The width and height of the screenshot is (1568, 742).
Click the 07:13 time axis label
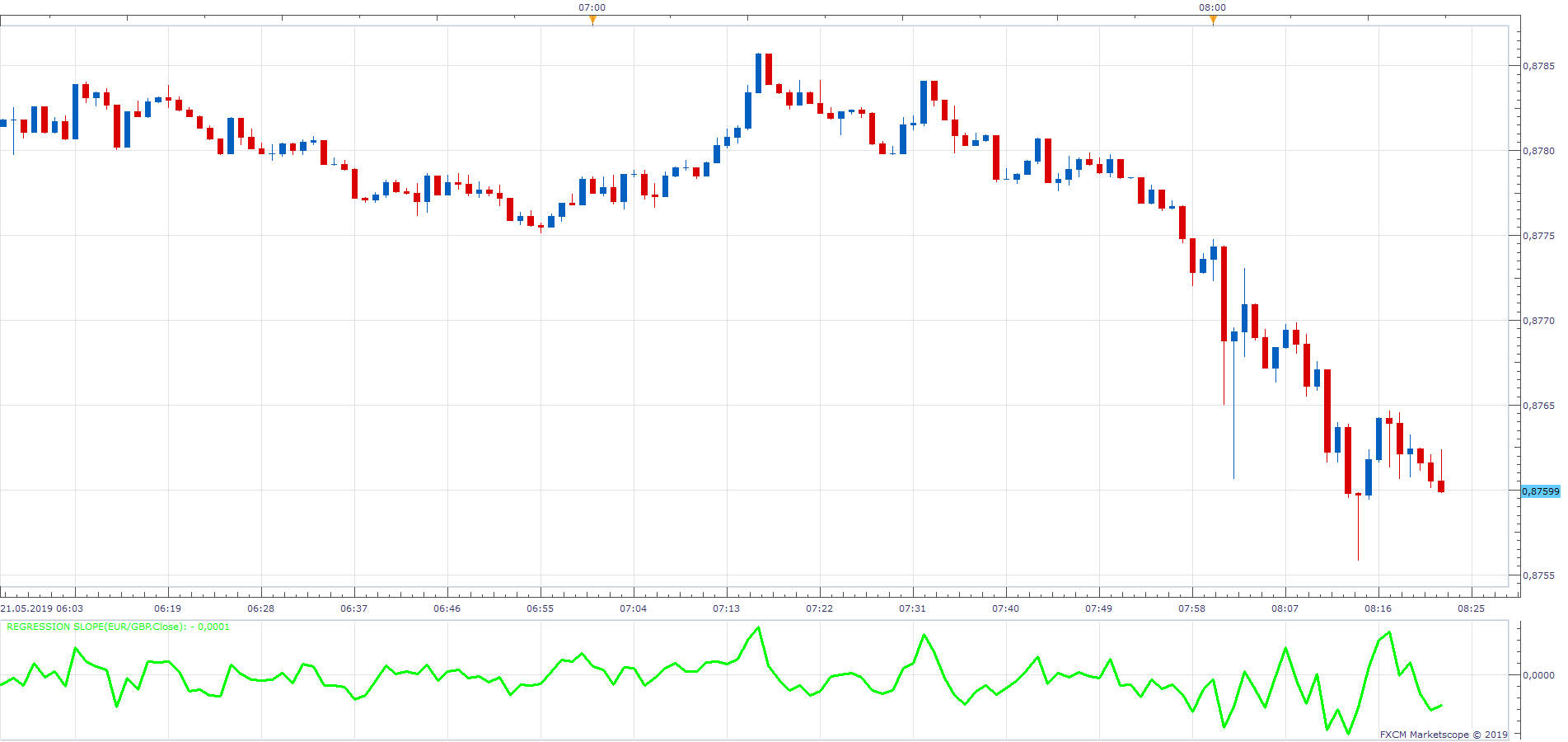(x=727, y=608)
